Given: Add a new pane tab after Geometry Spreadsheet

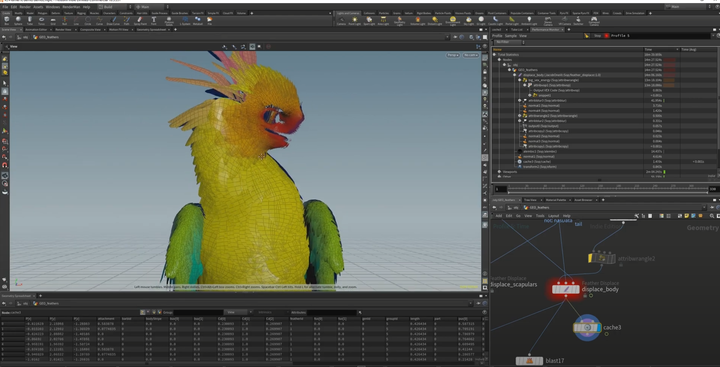Looking at the screenshot, I should coord(175,29).
